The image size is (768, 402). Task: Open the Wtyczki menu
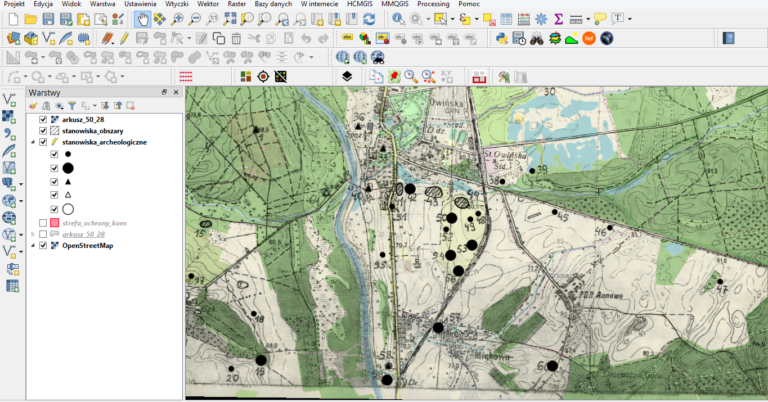(x=177, y=4)
